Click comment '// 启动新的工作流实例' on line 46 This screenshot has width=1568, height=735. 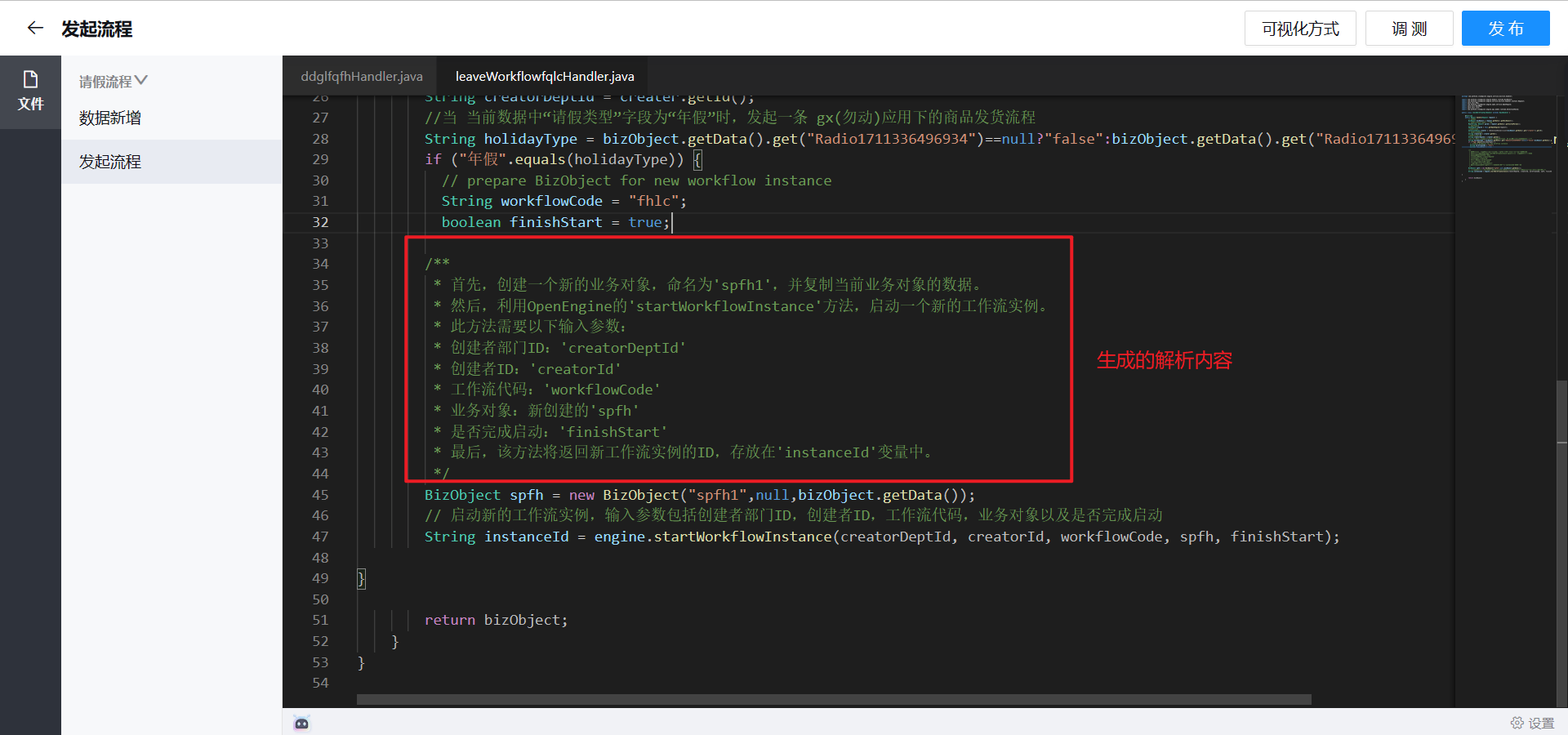pos(793,515)
